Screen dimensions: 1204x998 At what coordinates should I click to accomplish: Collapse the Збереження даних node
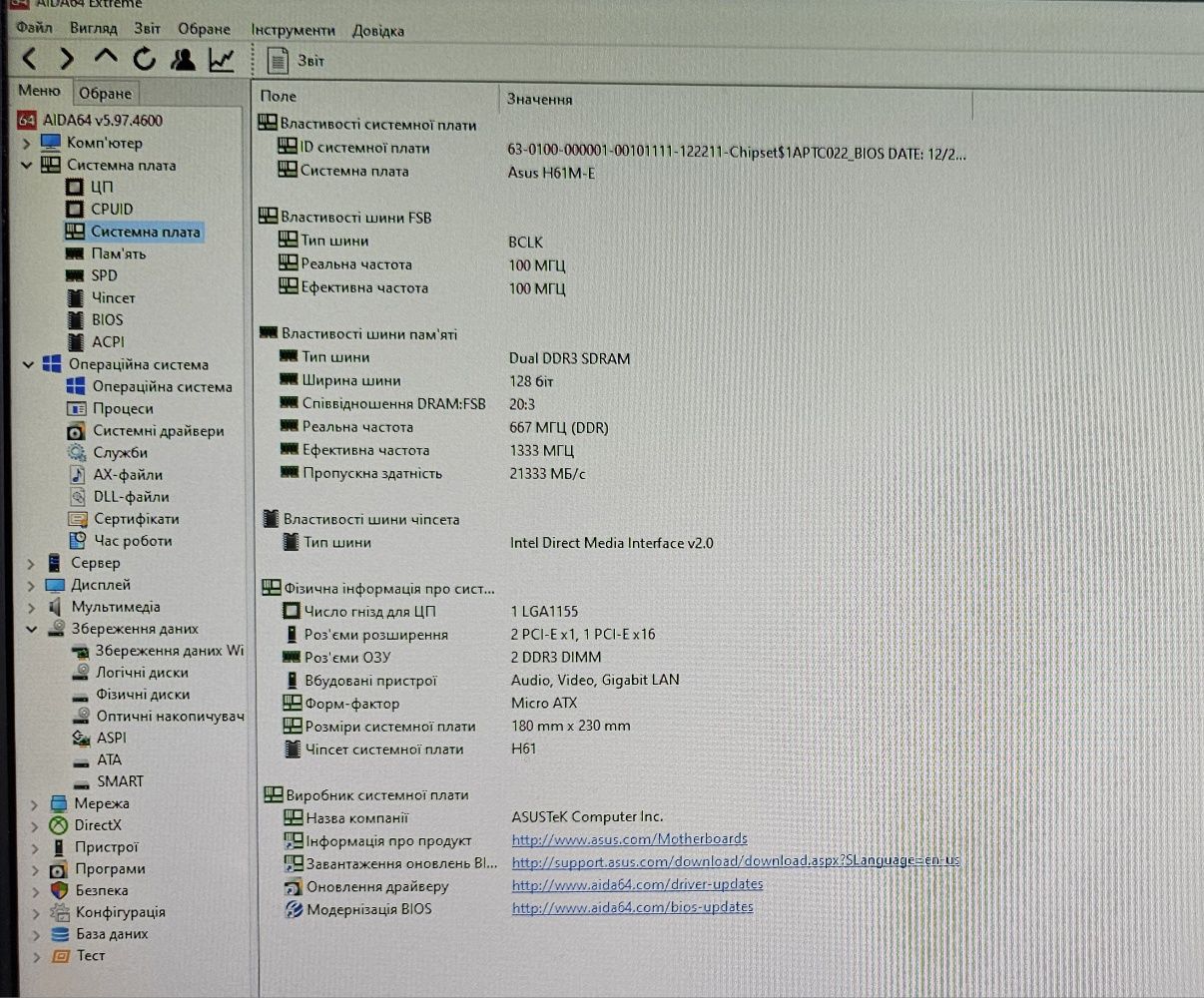tap(31, 629)
